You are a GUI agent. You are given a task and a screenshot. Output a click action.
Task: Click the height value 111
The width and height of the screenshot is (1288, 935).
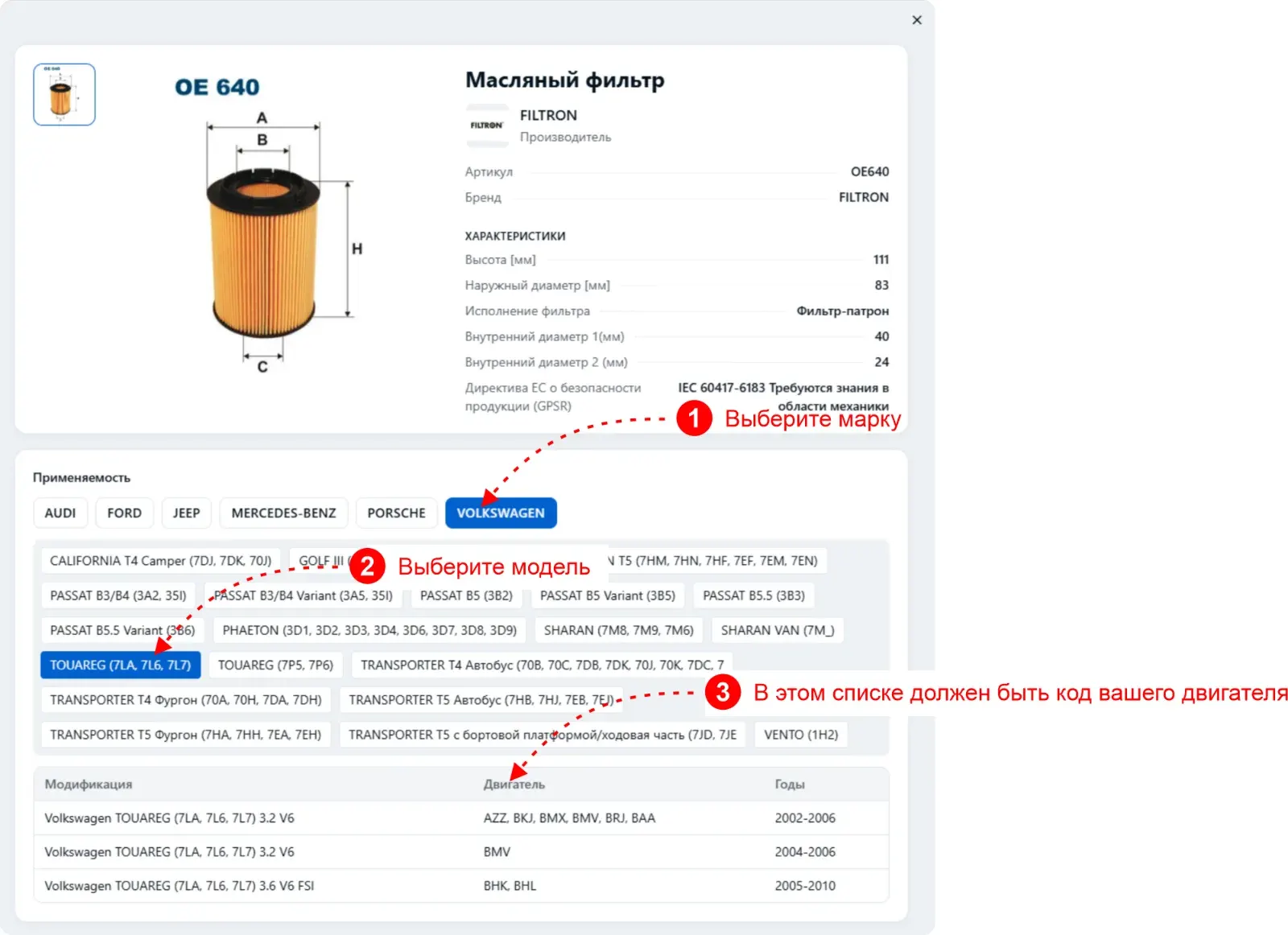(x=881, y=260)
